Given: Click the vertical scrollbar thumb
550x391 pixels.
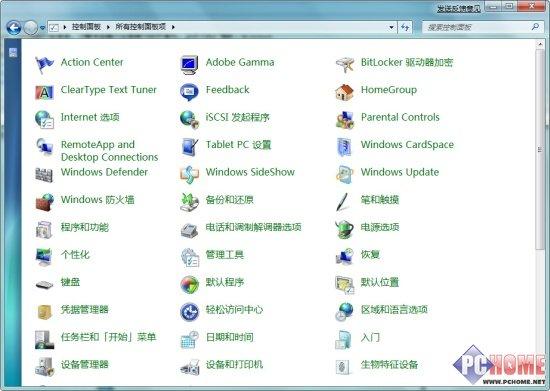Looking at the screenshot, I should 540,150.
